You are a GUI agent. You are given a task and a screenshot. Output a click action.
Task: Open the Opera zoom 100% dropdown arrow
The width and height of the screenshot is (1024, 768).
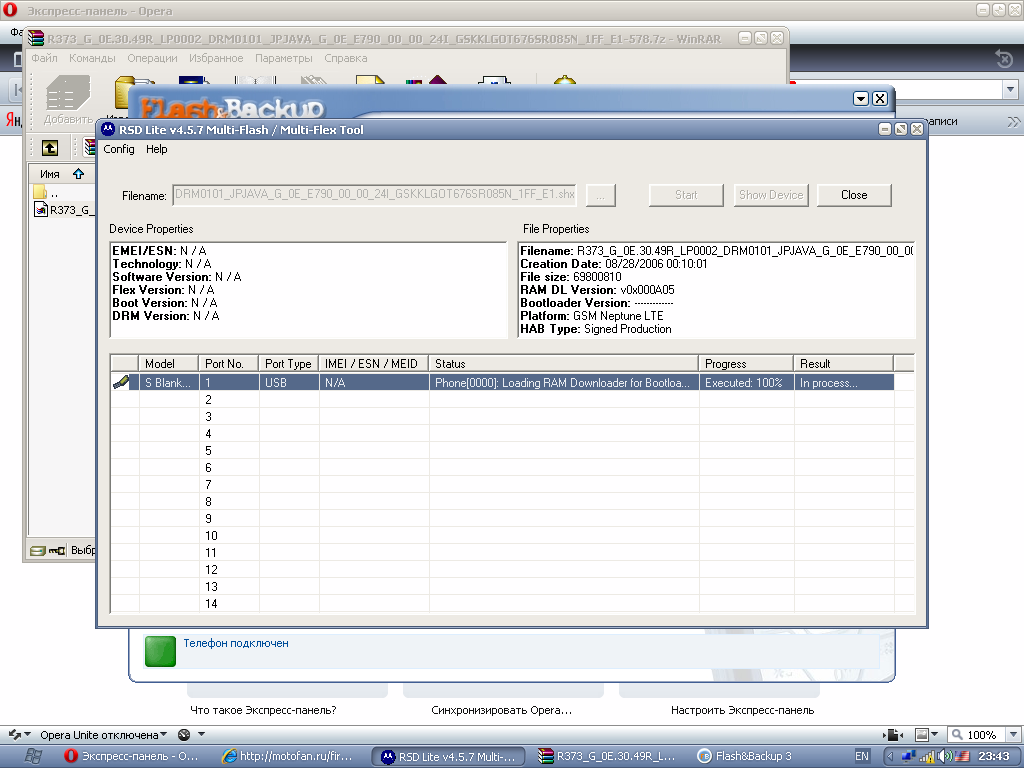tap(1013, 735)
